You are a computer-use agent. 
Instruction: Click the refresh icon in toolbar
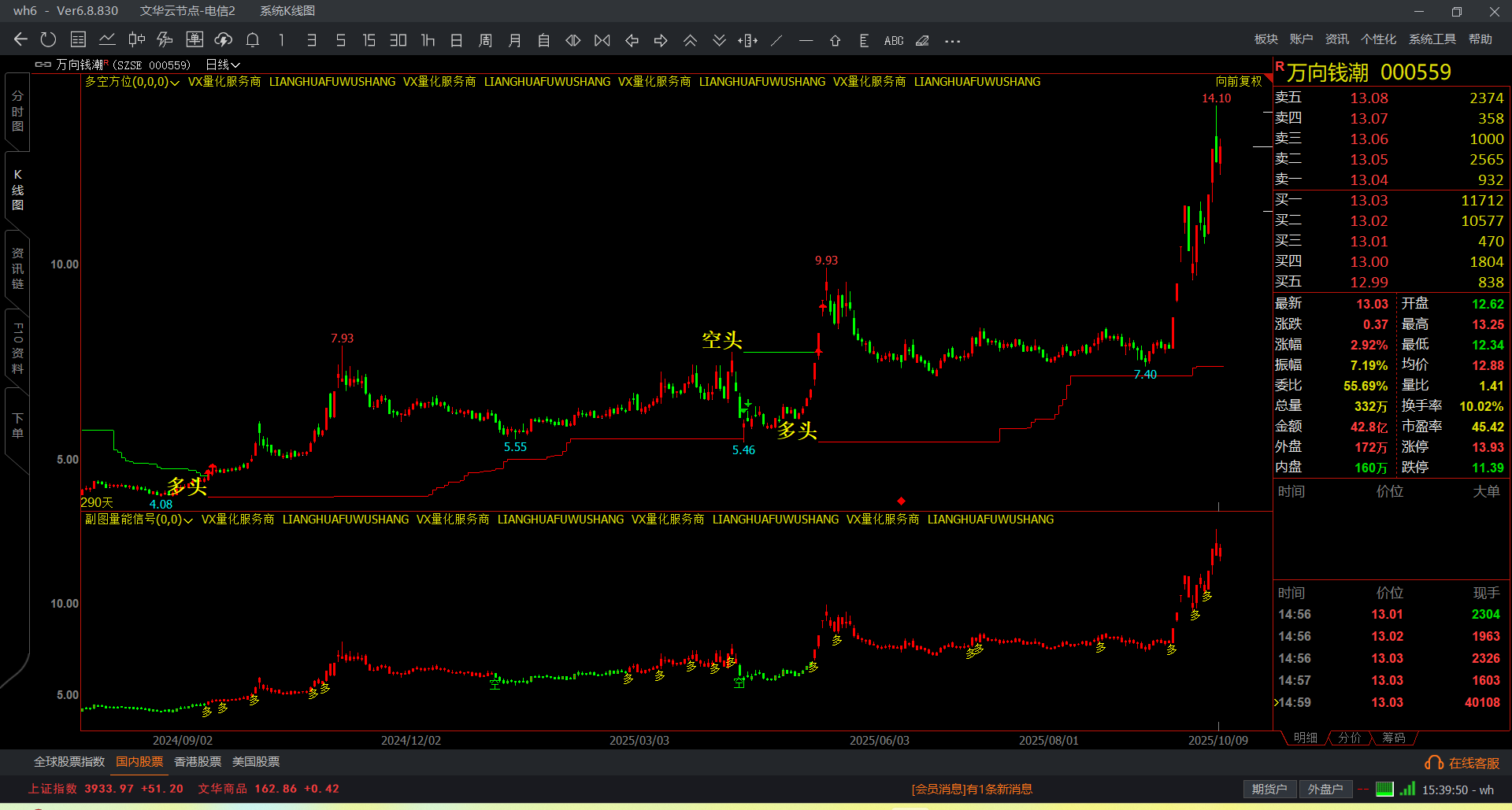point(48,40)
